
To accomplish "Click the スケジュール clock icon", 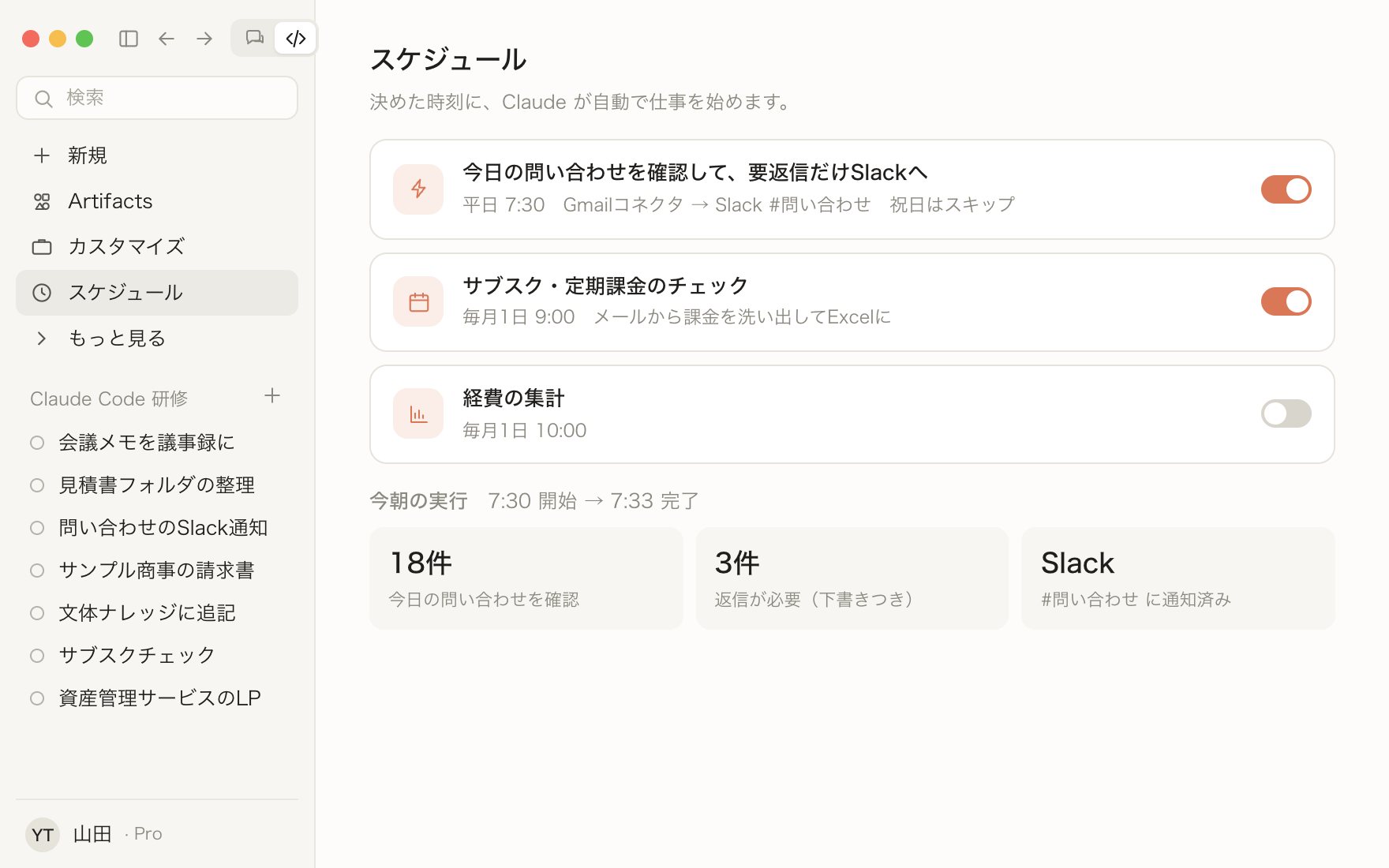I will click(42, 293).
